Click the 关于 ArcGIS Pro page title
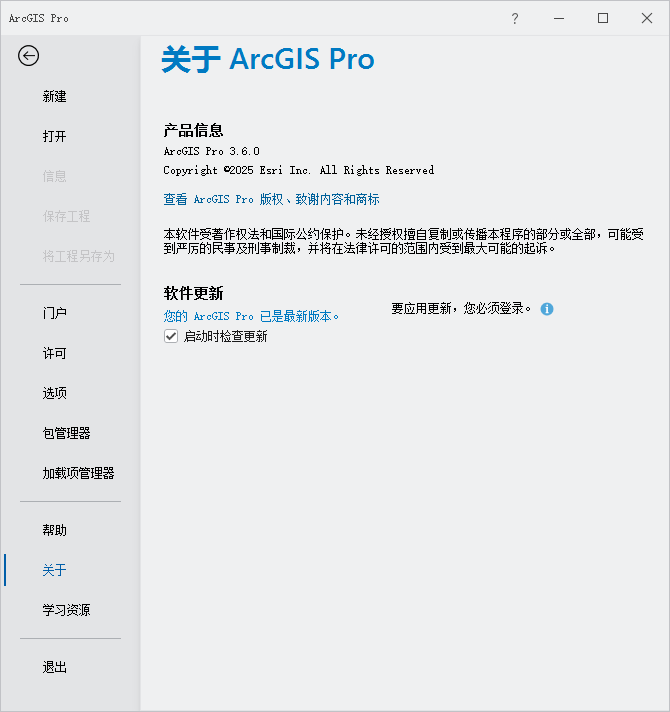The image size is (670, 712). click(268, 59)
